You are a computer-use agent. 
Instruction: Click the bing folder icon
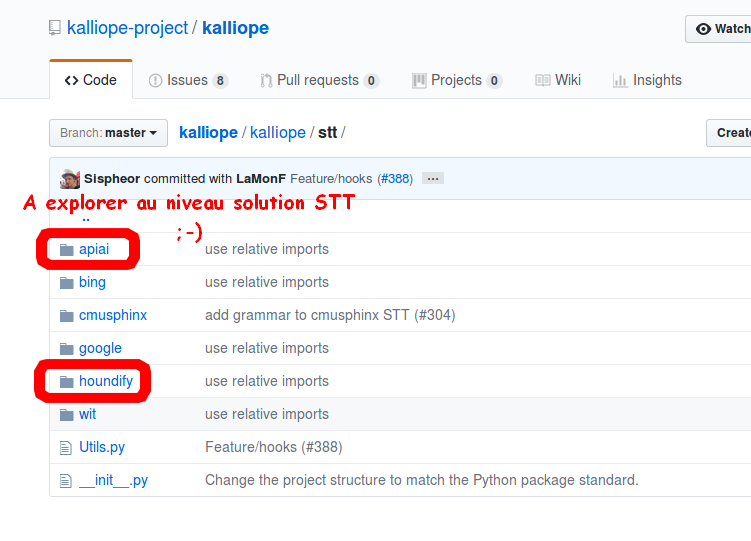(x=67, y=283)
